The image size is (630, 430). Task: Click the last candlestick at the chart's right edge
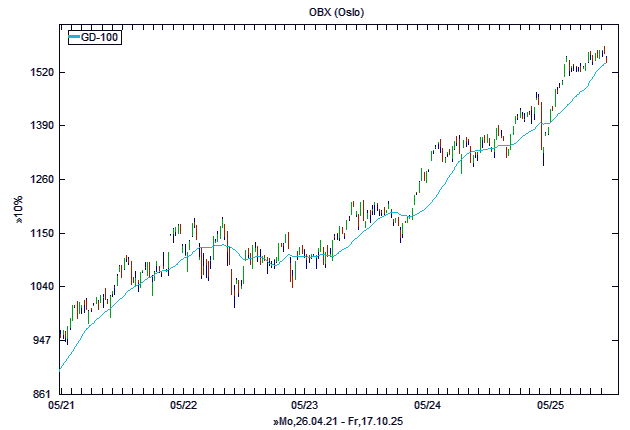coord(606,56)
